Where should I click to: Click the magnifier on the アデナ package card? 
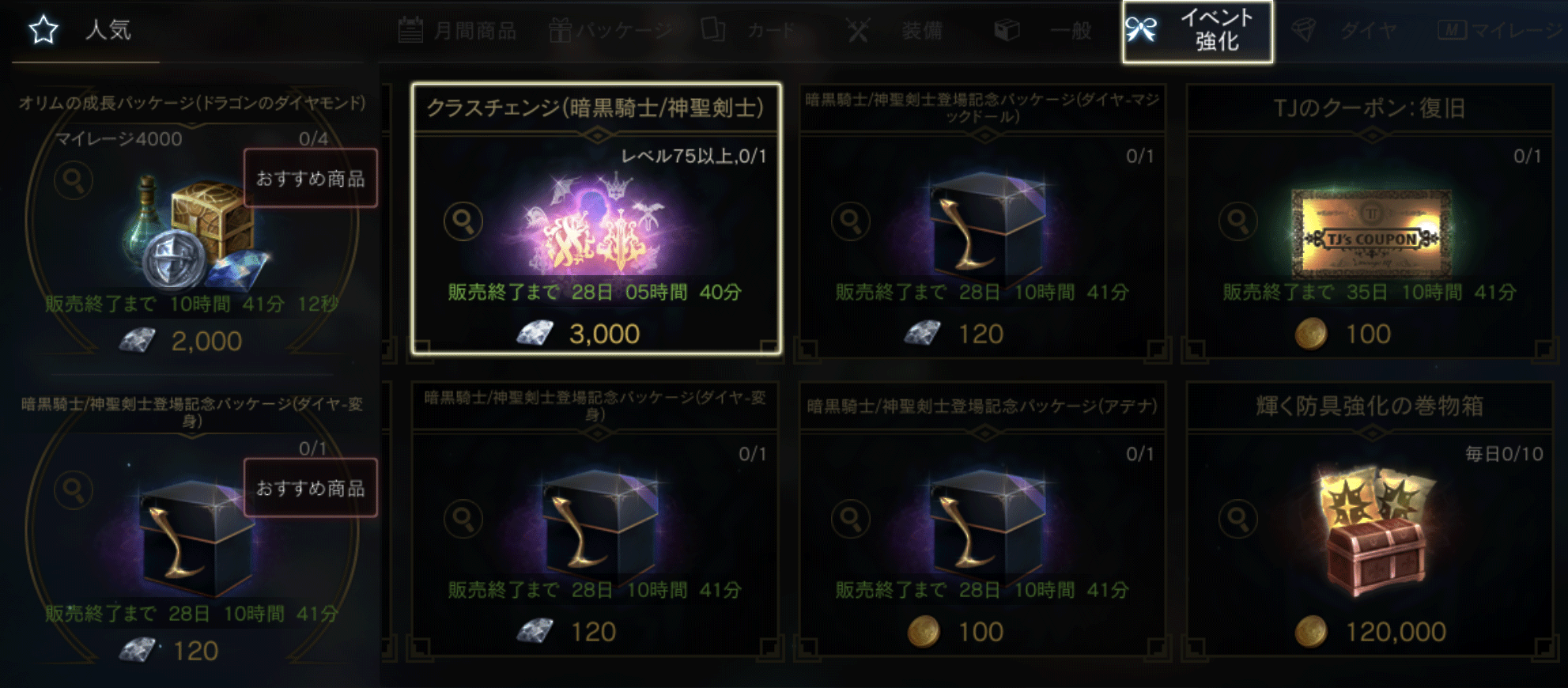[851, 520]
